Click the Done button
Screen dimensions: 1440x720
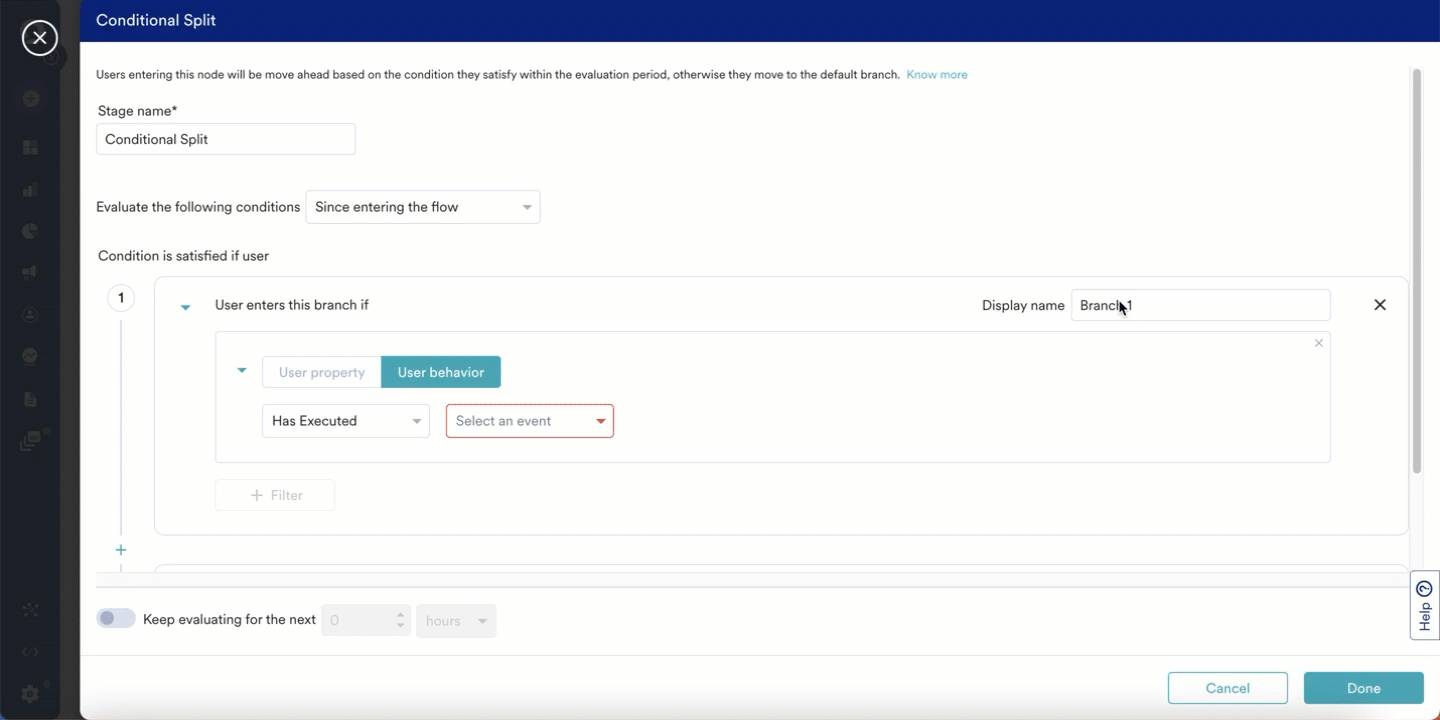1364,688
